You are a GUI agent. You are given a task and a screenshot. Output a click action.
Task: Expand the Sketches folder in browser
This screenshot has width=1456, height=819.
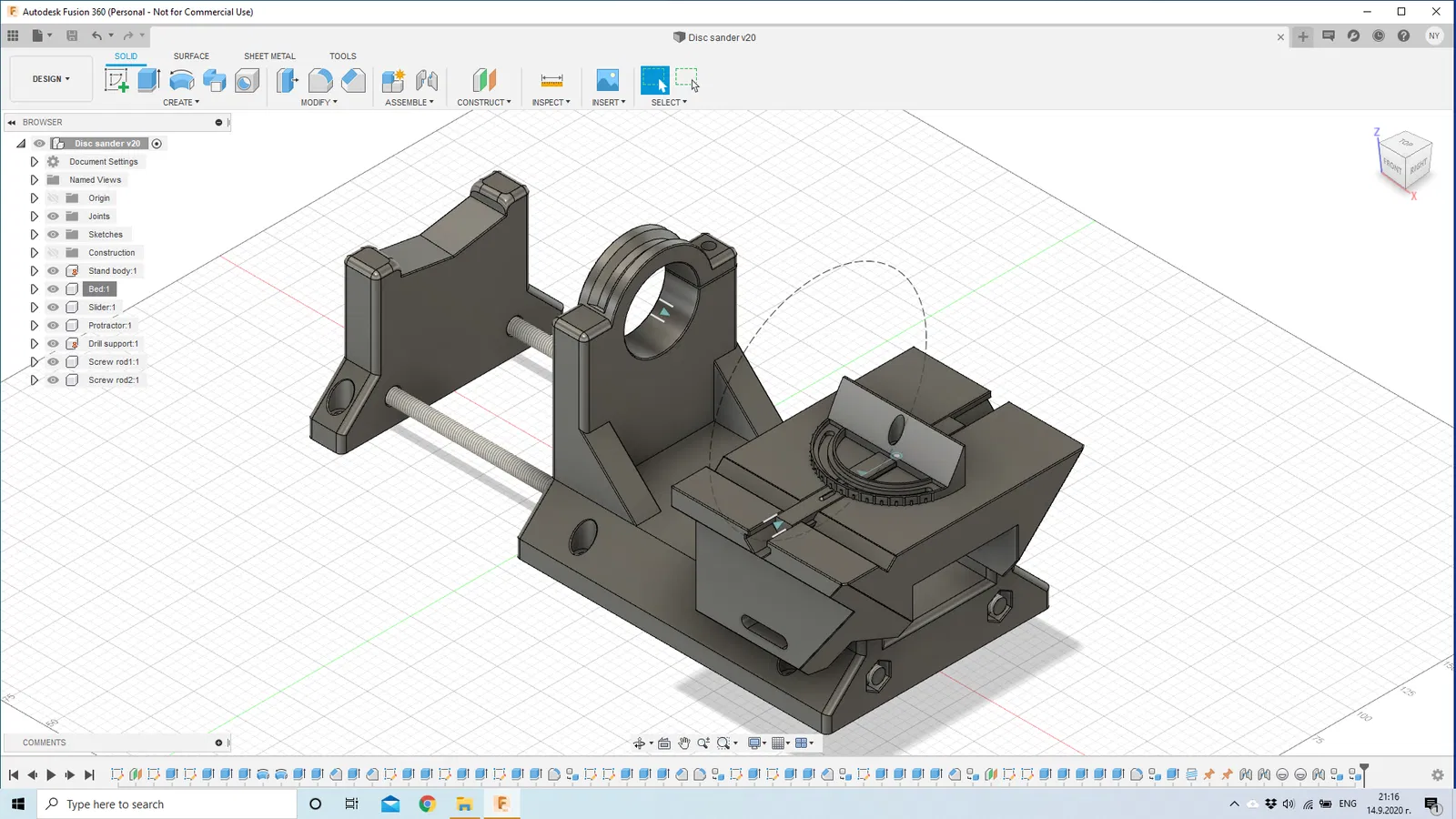[35, 235]
